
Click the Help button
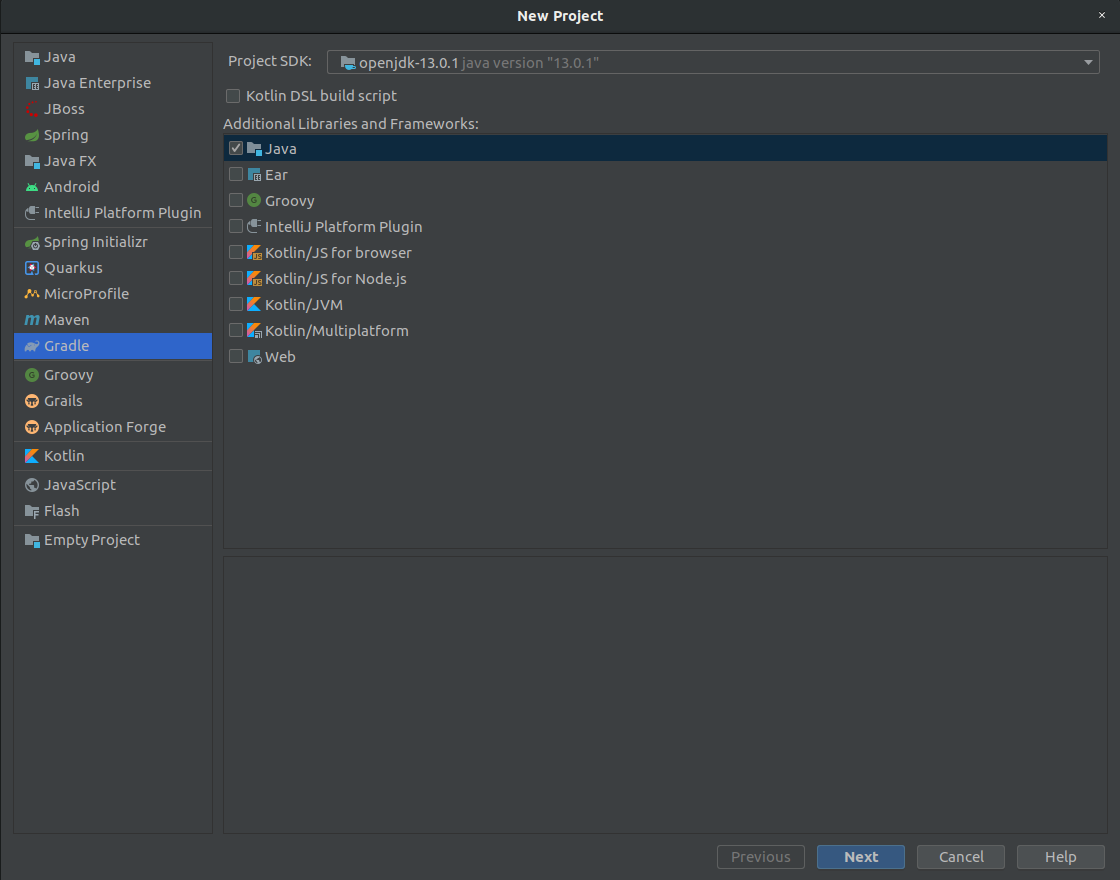[1061, 857]
